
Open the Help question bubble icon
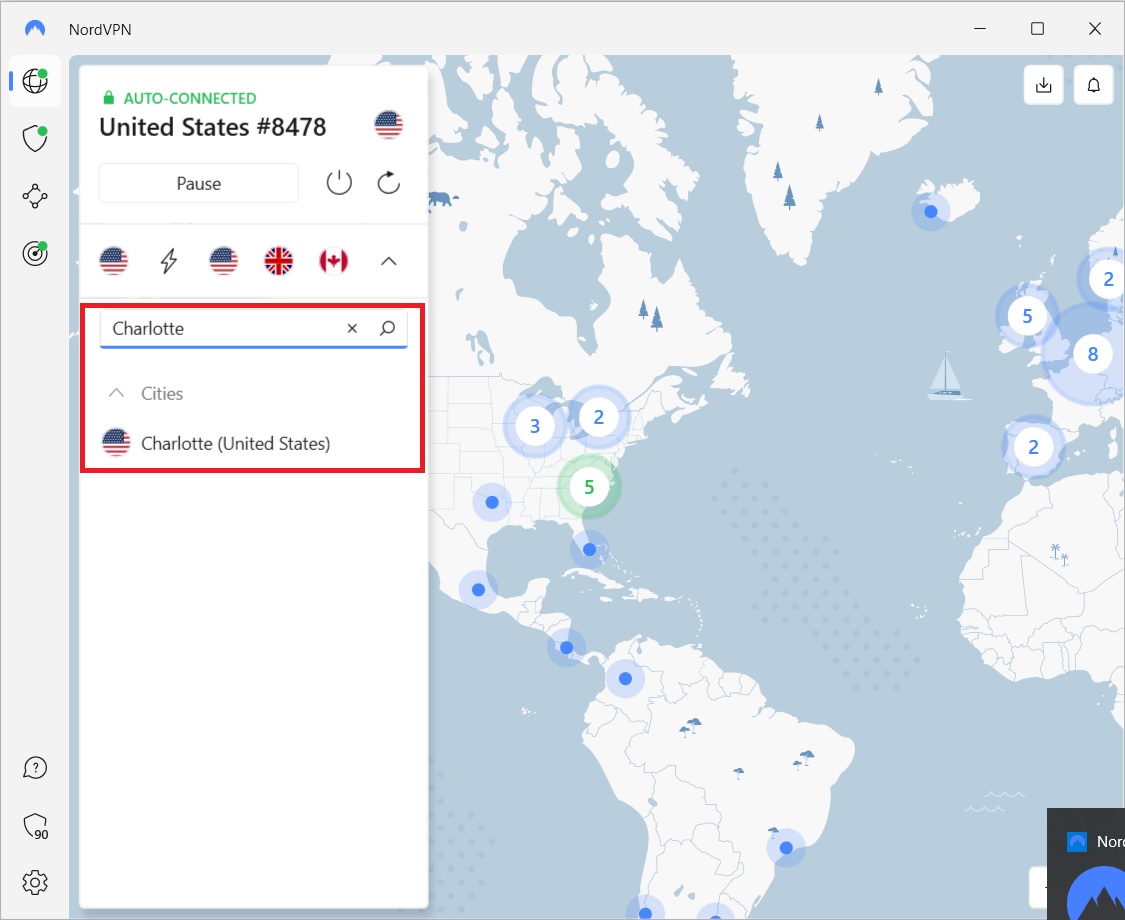click(x=34, y=768)
